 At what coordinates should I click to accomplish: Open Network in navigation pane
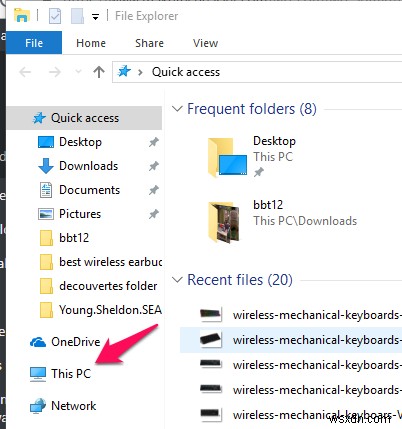73,406
